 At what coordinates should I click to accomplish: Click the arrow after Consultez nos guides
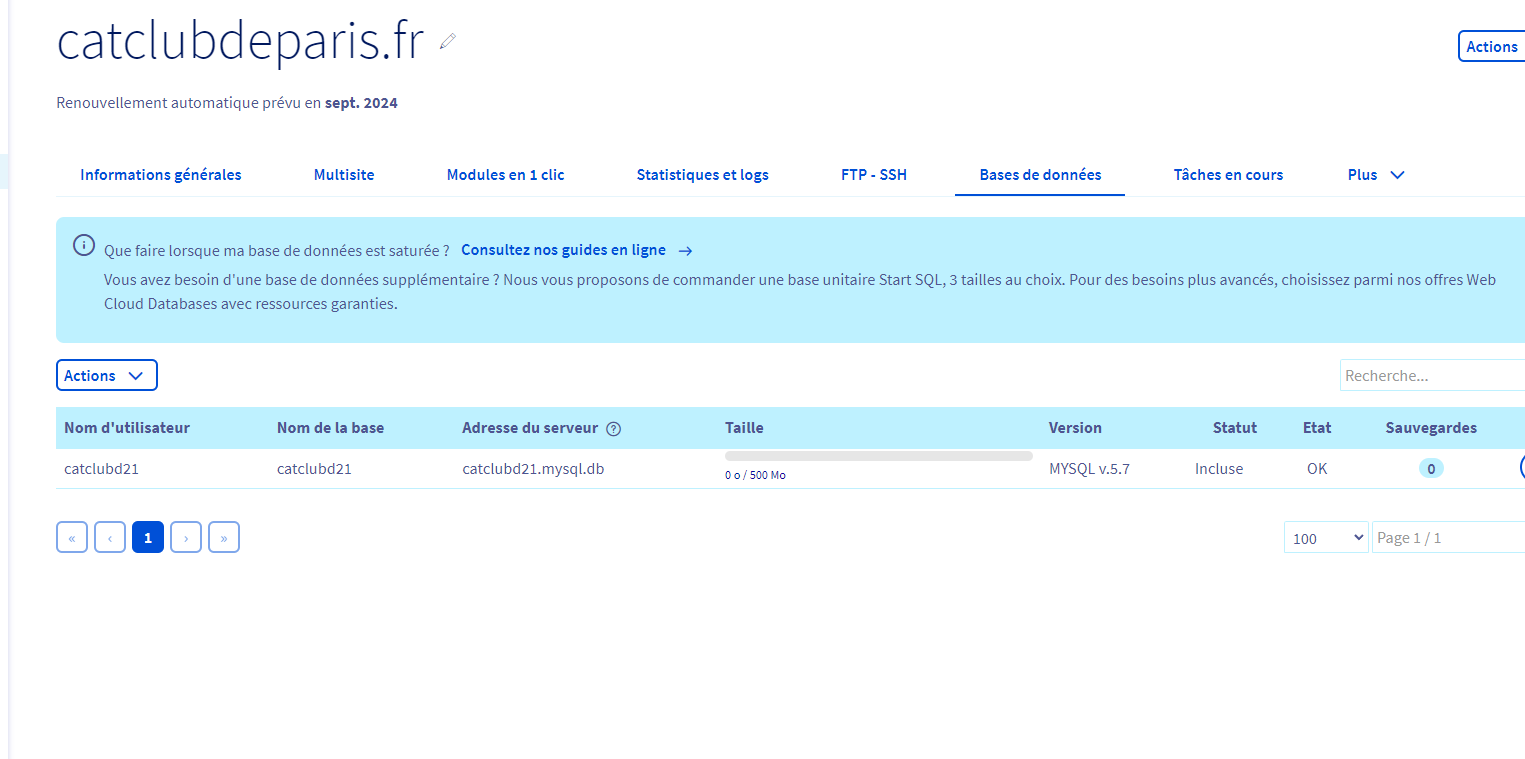pyautogui.click(x=685, y=251)
